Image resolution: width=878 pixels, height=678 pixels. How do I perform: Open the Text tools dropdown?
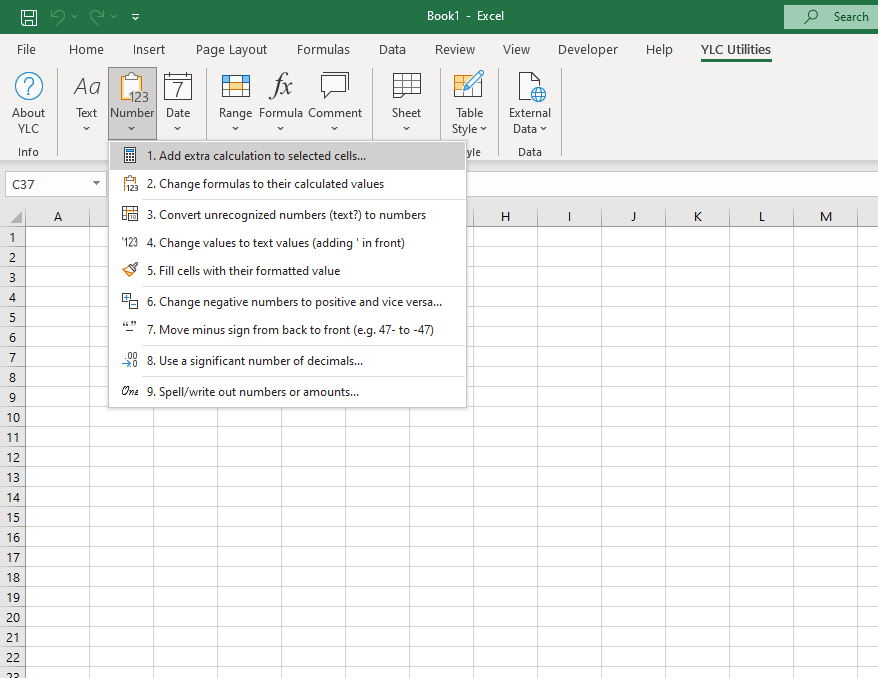click(87, 104)
